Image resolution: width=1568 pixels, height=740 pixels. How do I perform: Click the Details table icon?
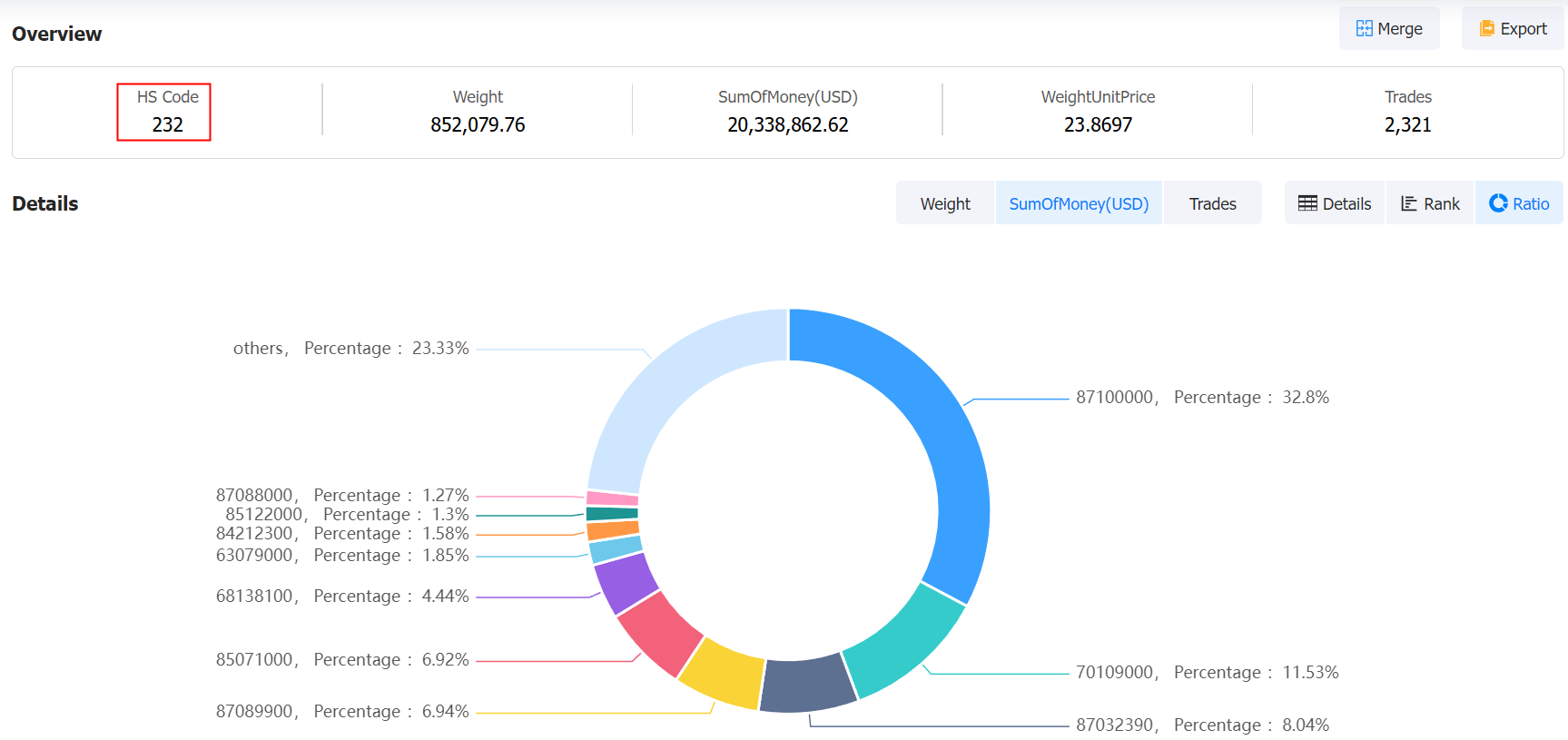[1307, 203]
